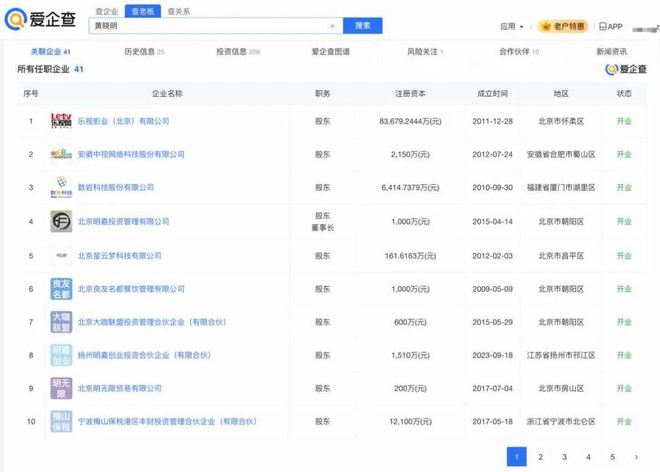Viewport: 660px width, 472px height.
Task: Open 北京明嘉投资管理有限公司 link
Action: pos(123,221)
